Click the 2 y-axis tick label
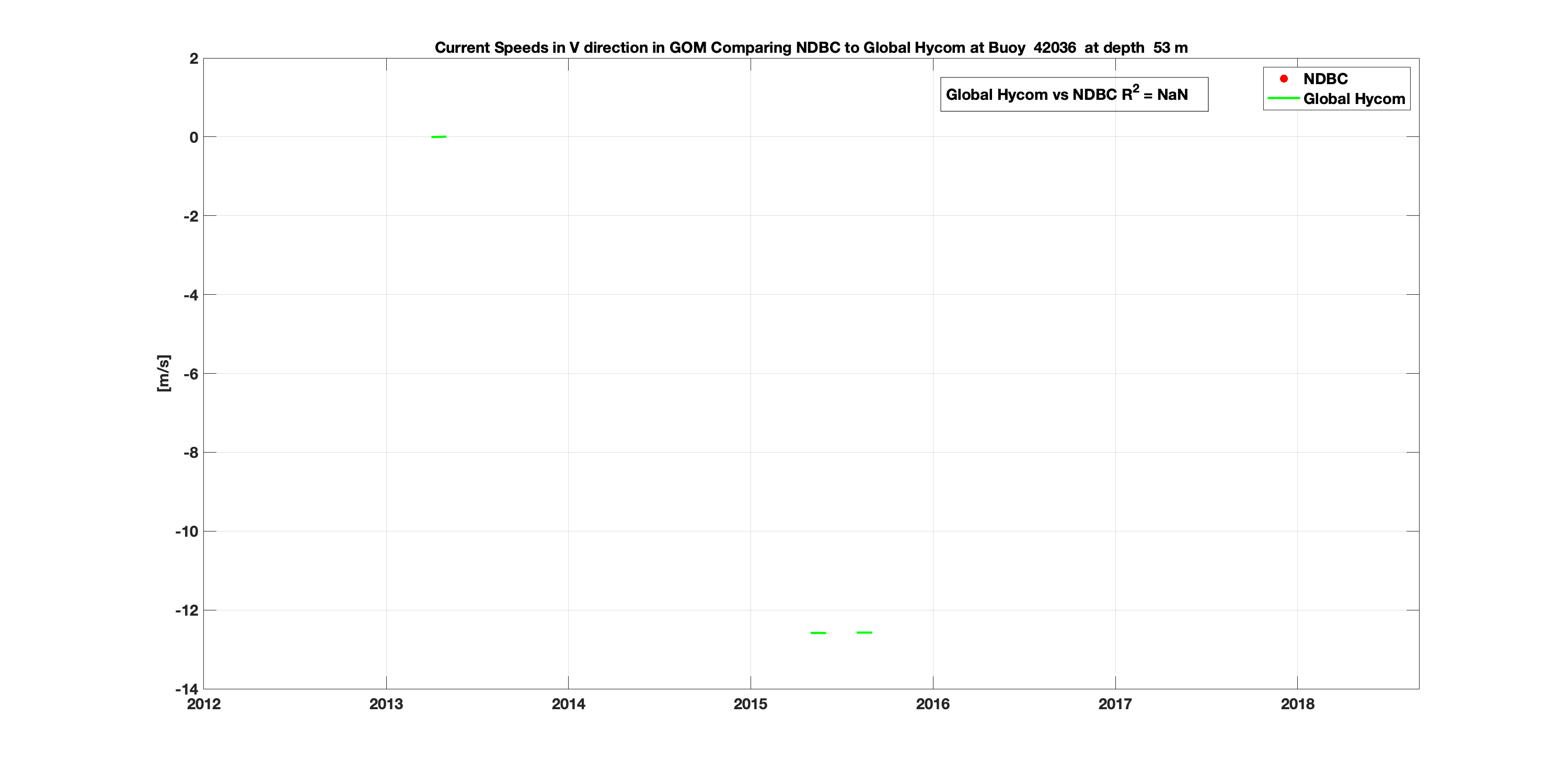The height and width of the screenshot is (774, 1568). click(x=193, y=59)
